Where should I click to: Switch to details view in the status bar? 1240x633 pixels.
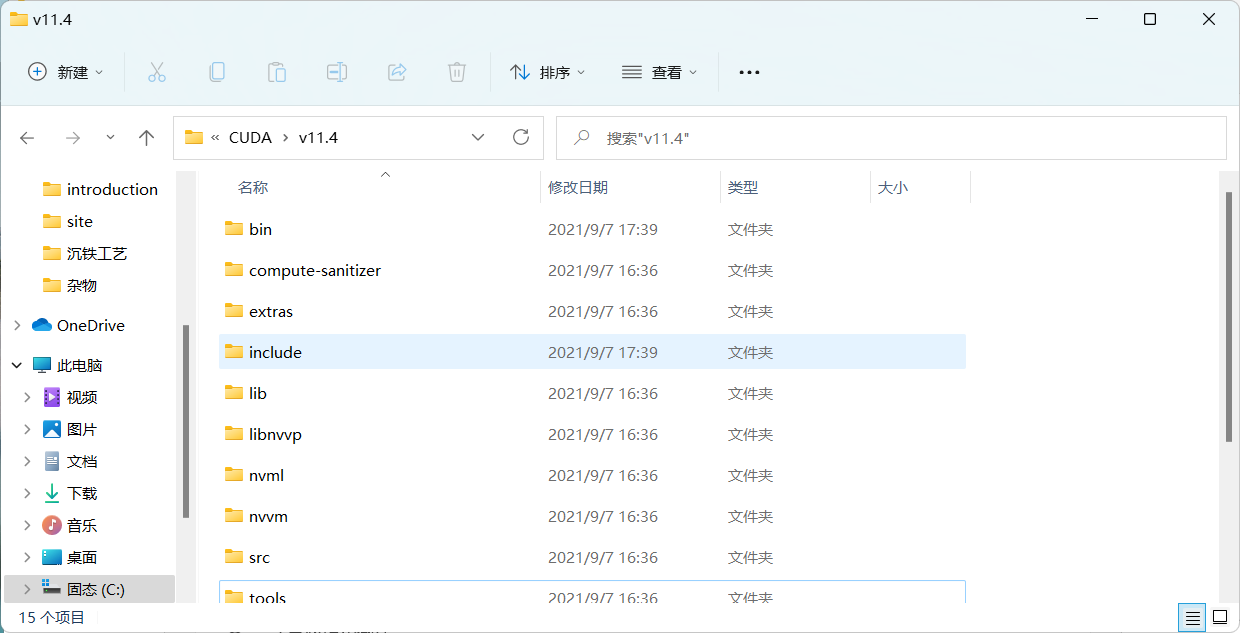[1192, 617]
